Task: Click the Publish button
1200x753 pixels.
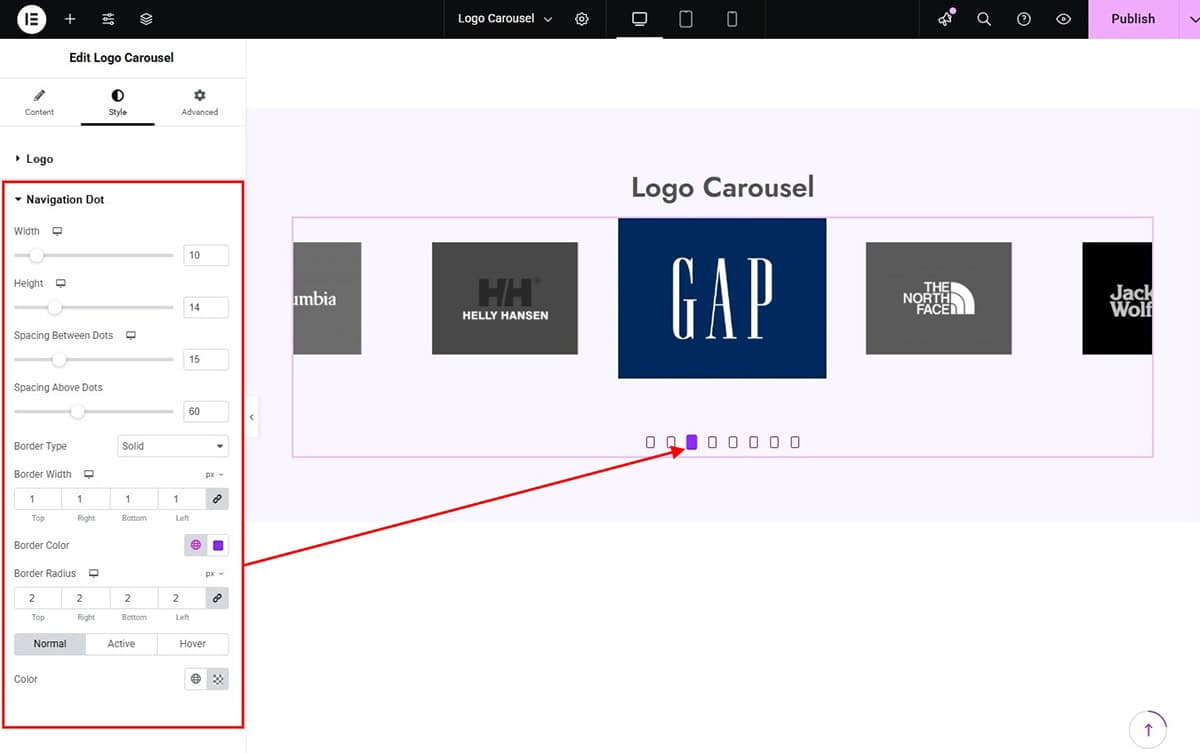Action: 1133,19
